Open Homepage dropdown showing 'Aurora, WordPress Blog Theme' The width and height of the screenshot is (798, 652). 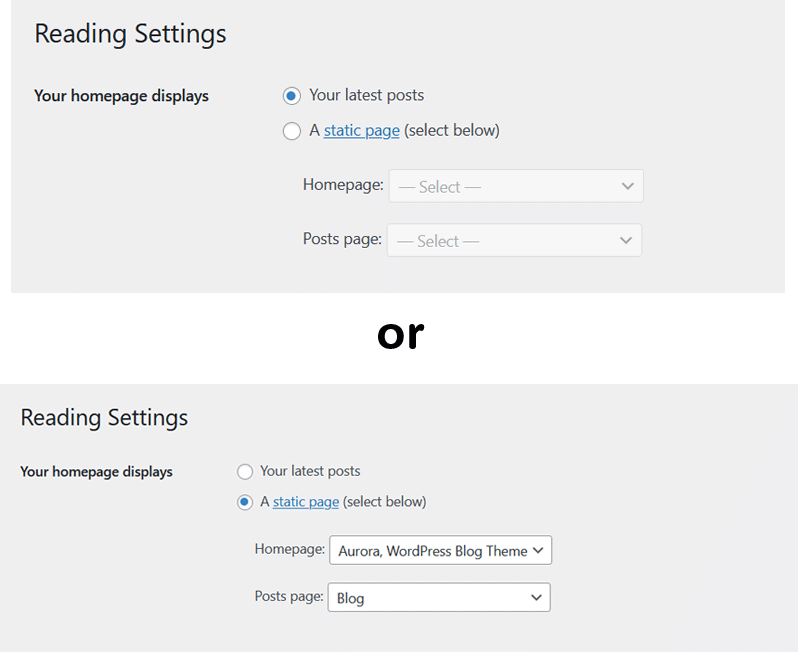click(x=441, y=550)
